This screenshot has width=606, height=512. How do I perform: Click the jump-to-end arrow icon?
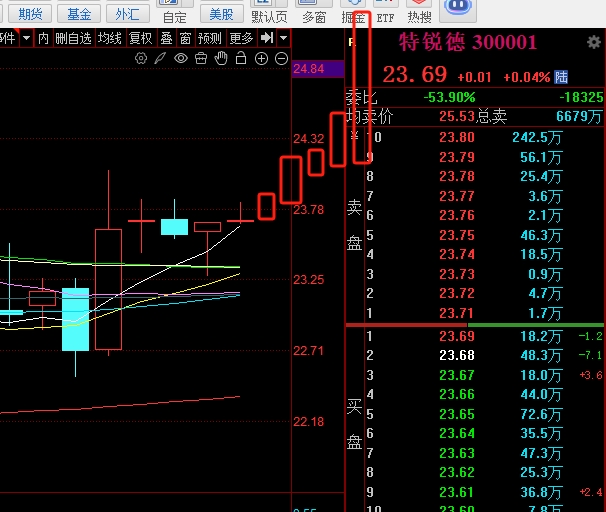[x=267, y=38]
